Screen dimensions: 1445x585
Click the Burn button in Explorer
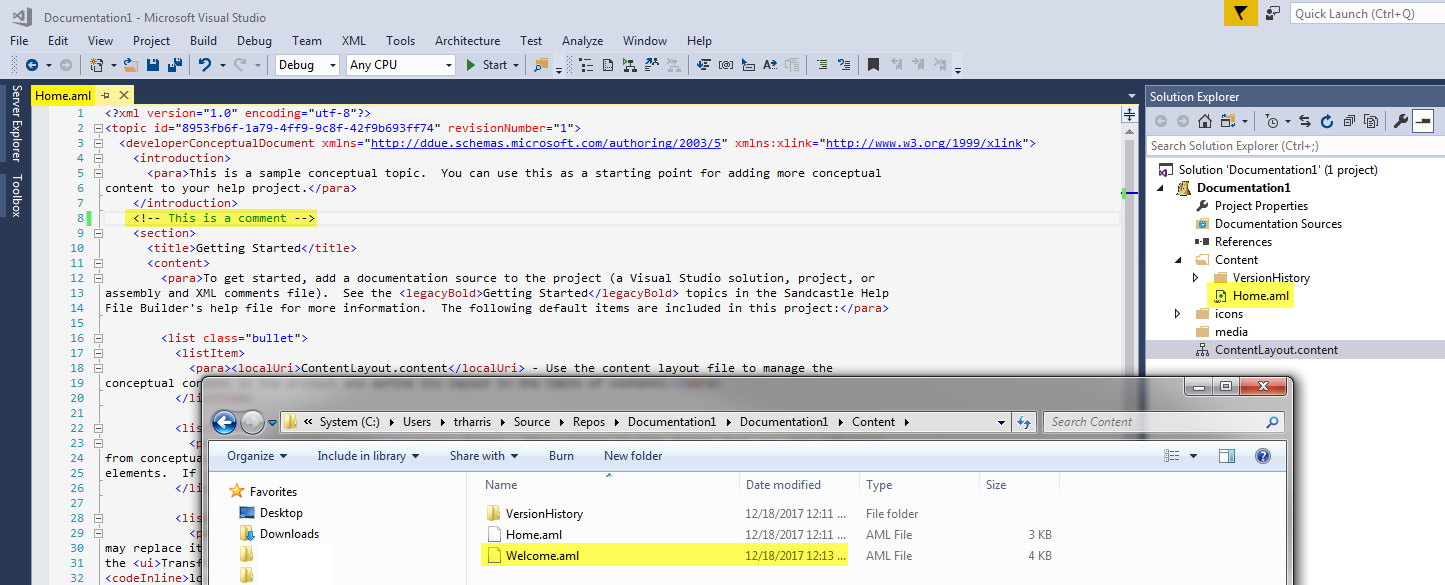click(561, 456)
